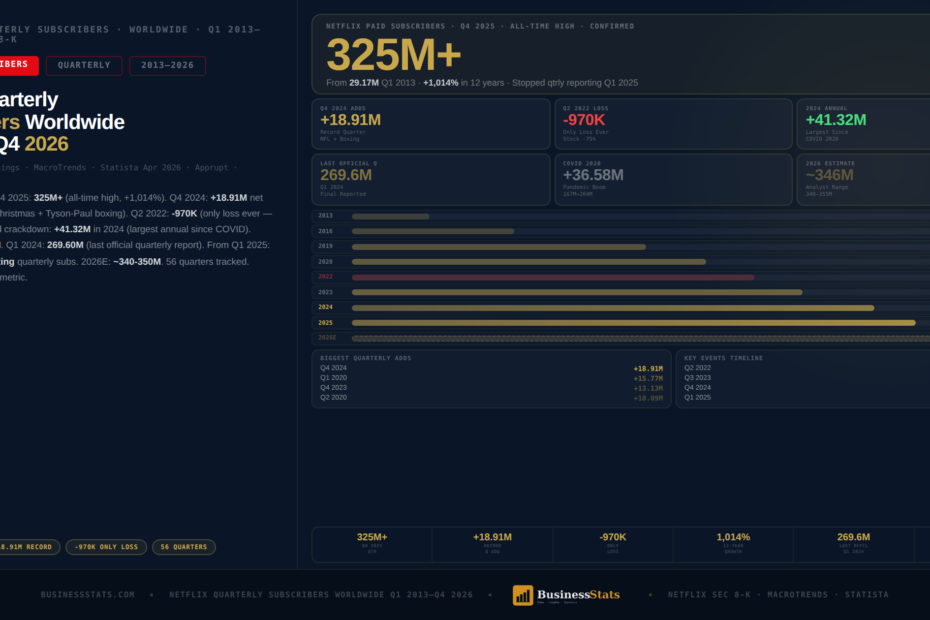This screenshot has width=930, height=620.
Task: Click the +10.09M value in the adds list
Action: [x=648, y=398]
